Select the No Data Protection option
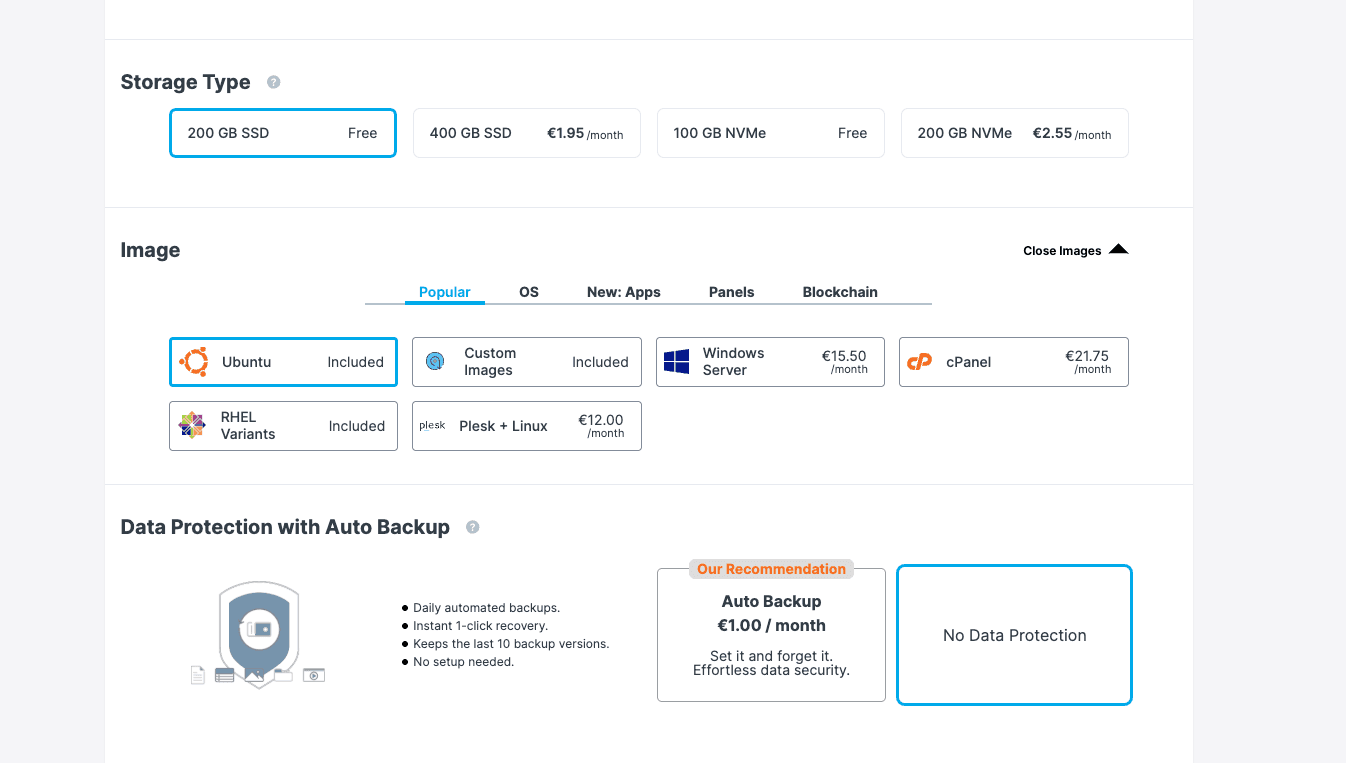Screen dimensions: 1346x763 click(1014, 635)
